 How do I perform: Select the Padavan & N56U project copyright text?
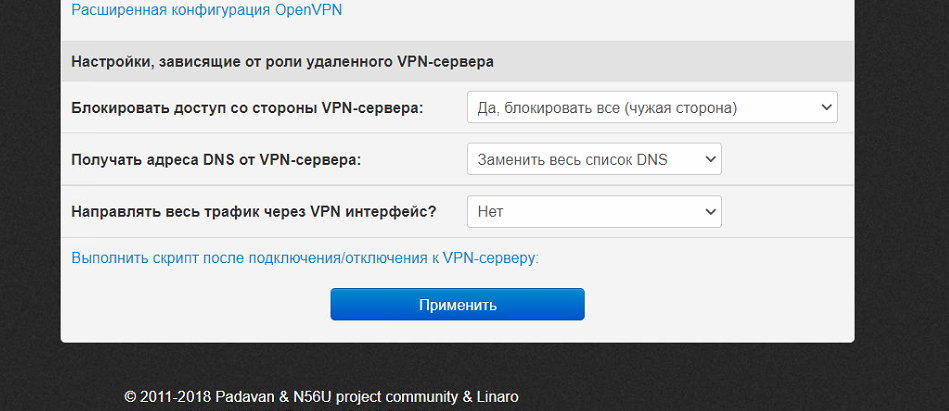(x=321, y=397)
